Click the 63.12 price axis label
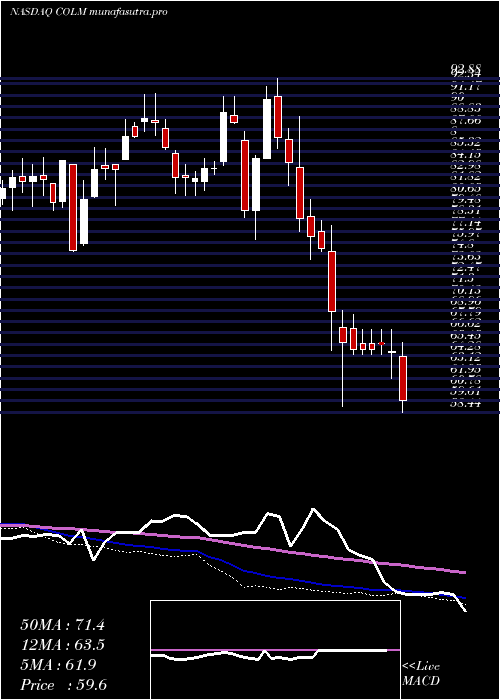 pyautogui.click(x=466, y=359)
